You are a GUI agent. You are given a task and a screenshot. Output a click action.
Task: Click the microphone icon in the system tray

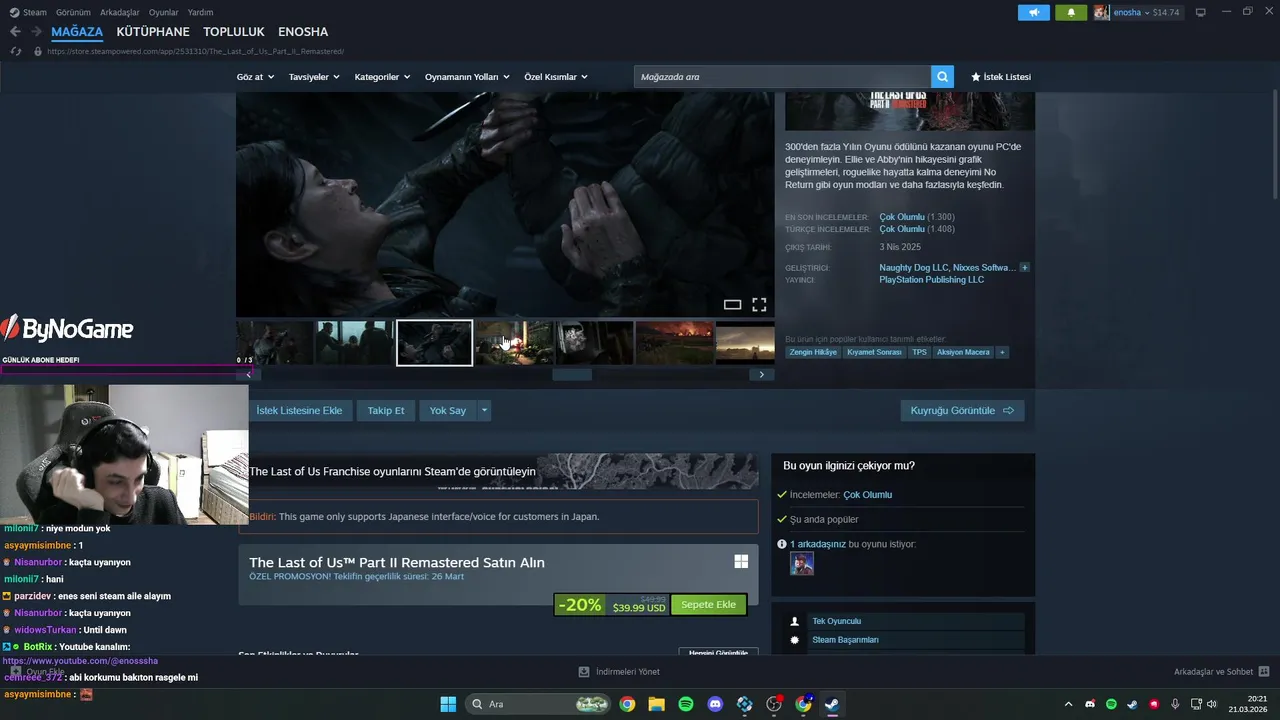point(1175,704)
